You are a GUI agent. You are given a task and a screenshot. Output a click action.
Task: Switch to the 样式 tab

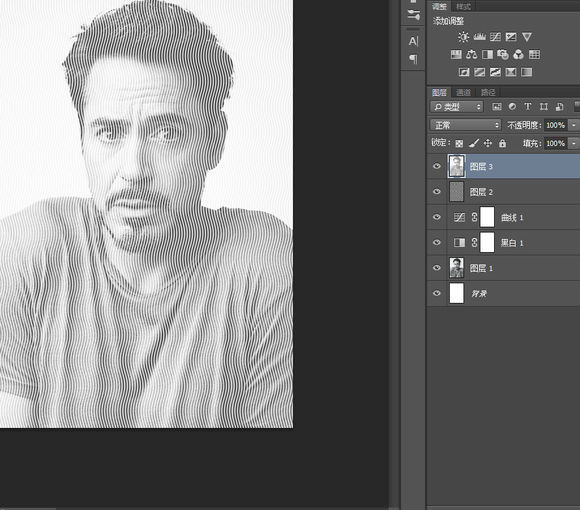(x=463, y=7)
